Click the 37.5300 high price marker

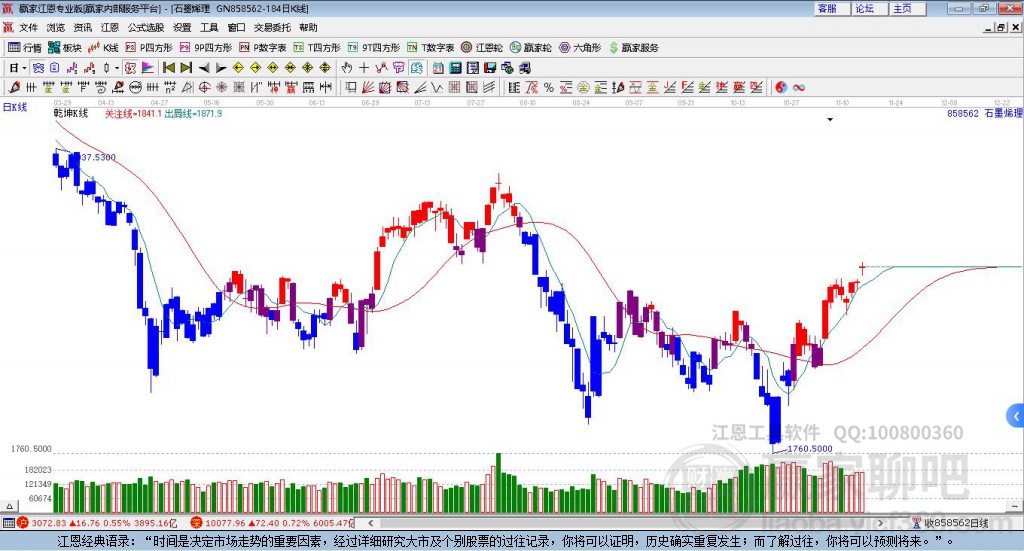(99, 157)
